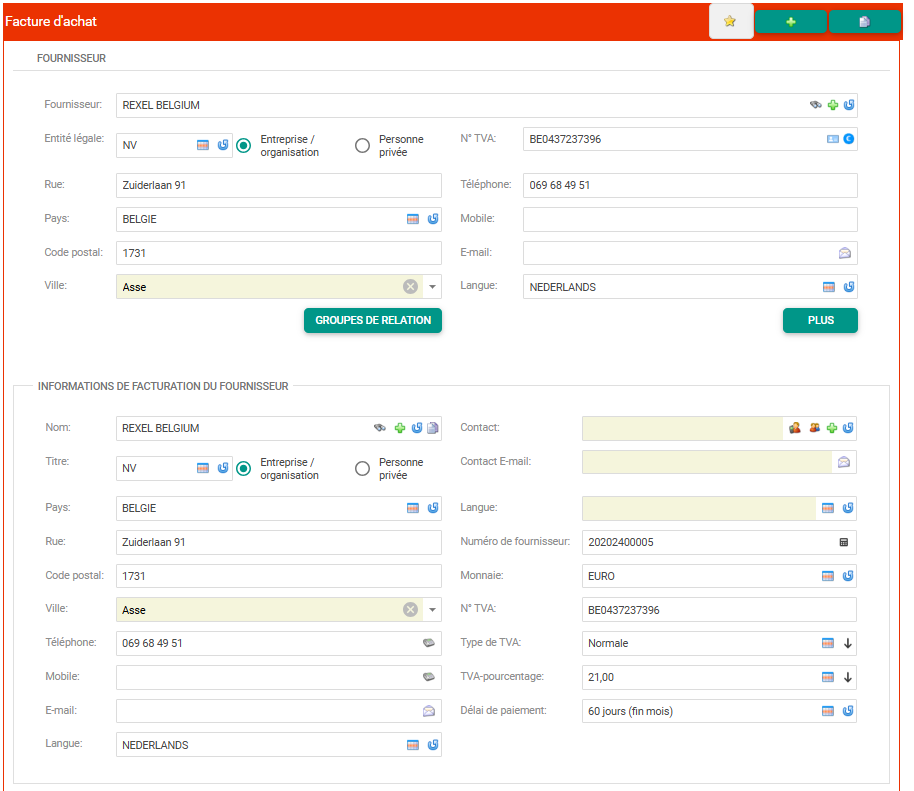Click the phone icon in billing Mobile field

click(x=428, y=677)
